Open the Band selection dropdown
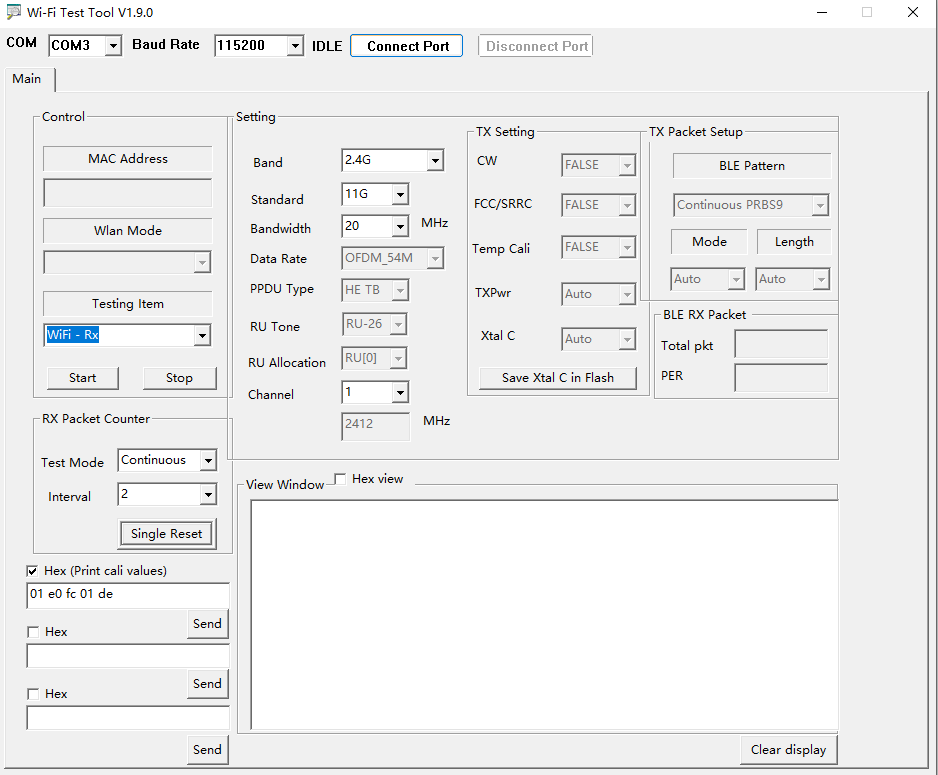 tap(434, 161)
